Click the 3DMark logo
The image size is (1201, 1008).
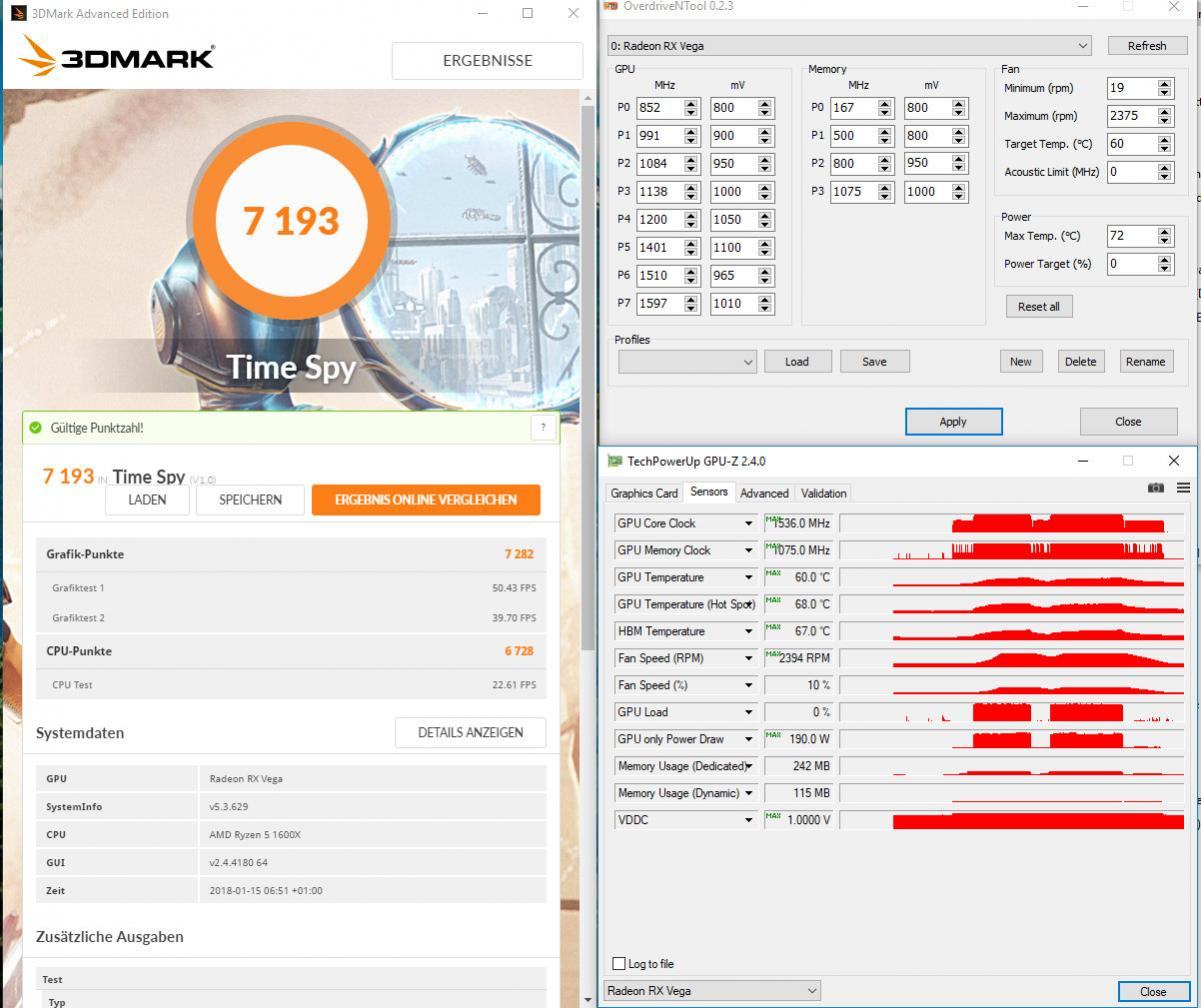(116, 57)
